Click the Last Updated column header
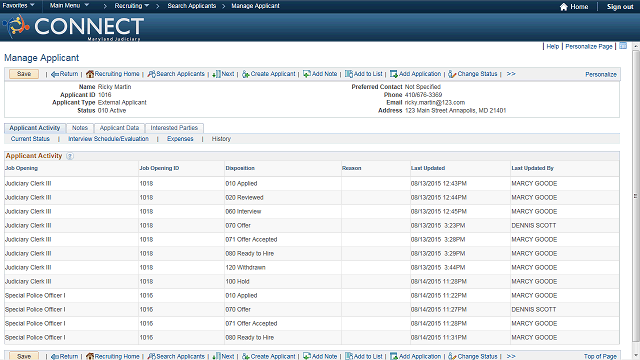This screenshot has height=360, width=640. [428, 168]
